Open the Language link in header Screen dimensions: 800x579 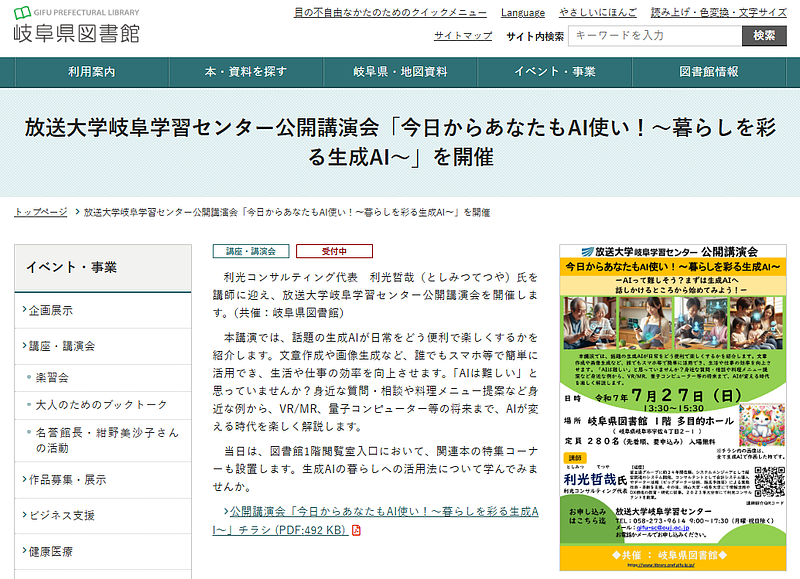point(523,13)
